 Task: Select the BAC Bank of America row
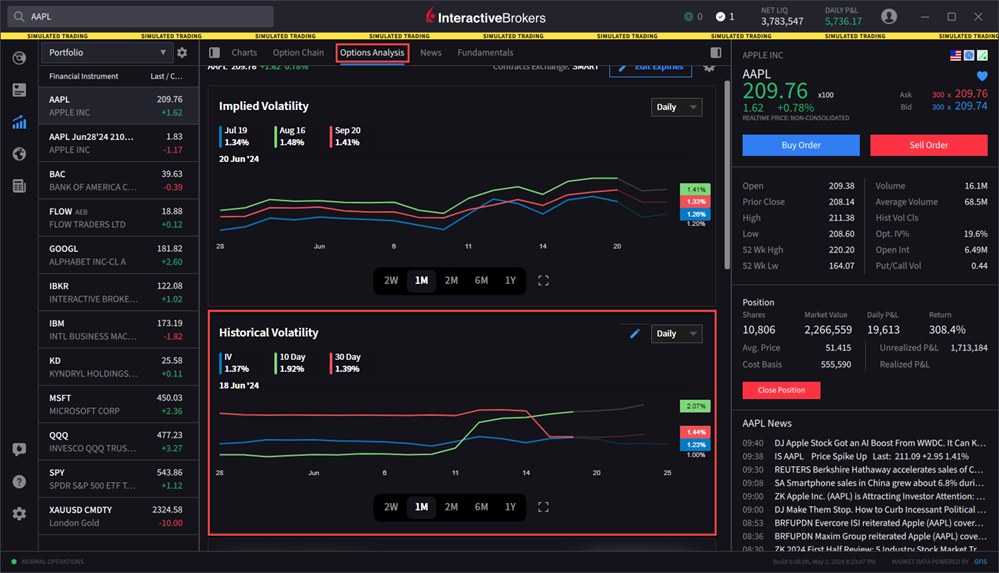point(119,180)
